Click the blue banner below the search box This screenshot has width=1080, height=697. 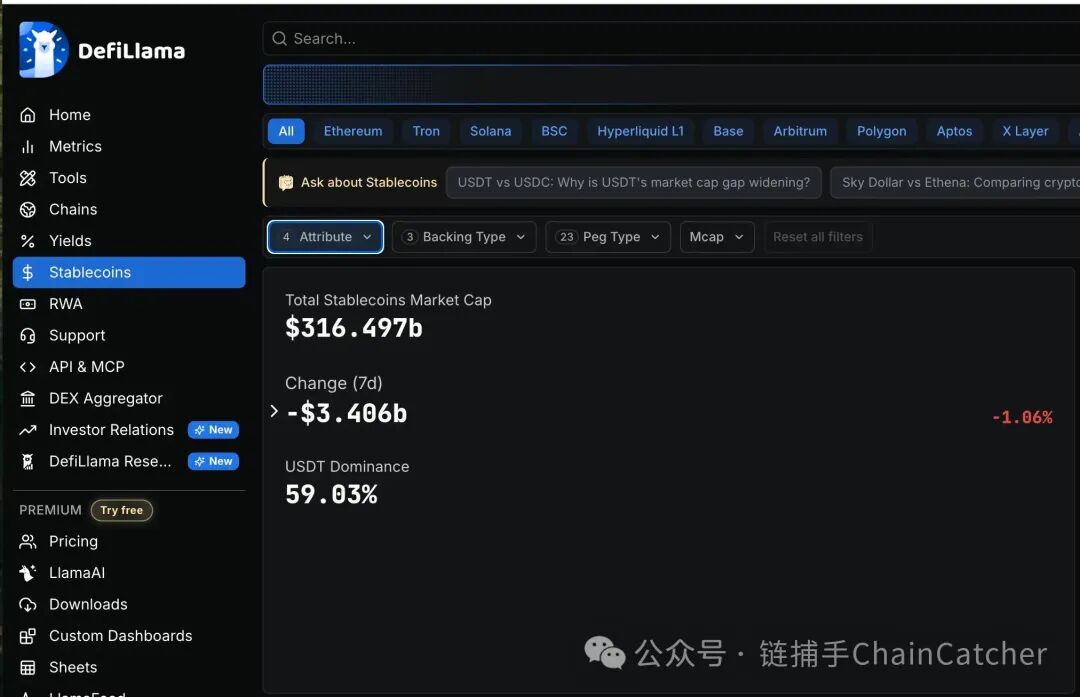pos(671,85)
